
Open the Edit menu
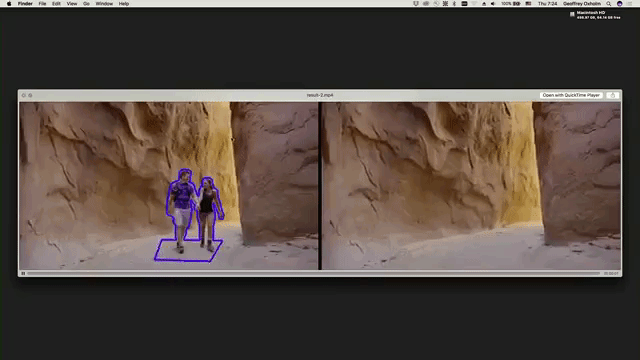click(x=56, y=4)
